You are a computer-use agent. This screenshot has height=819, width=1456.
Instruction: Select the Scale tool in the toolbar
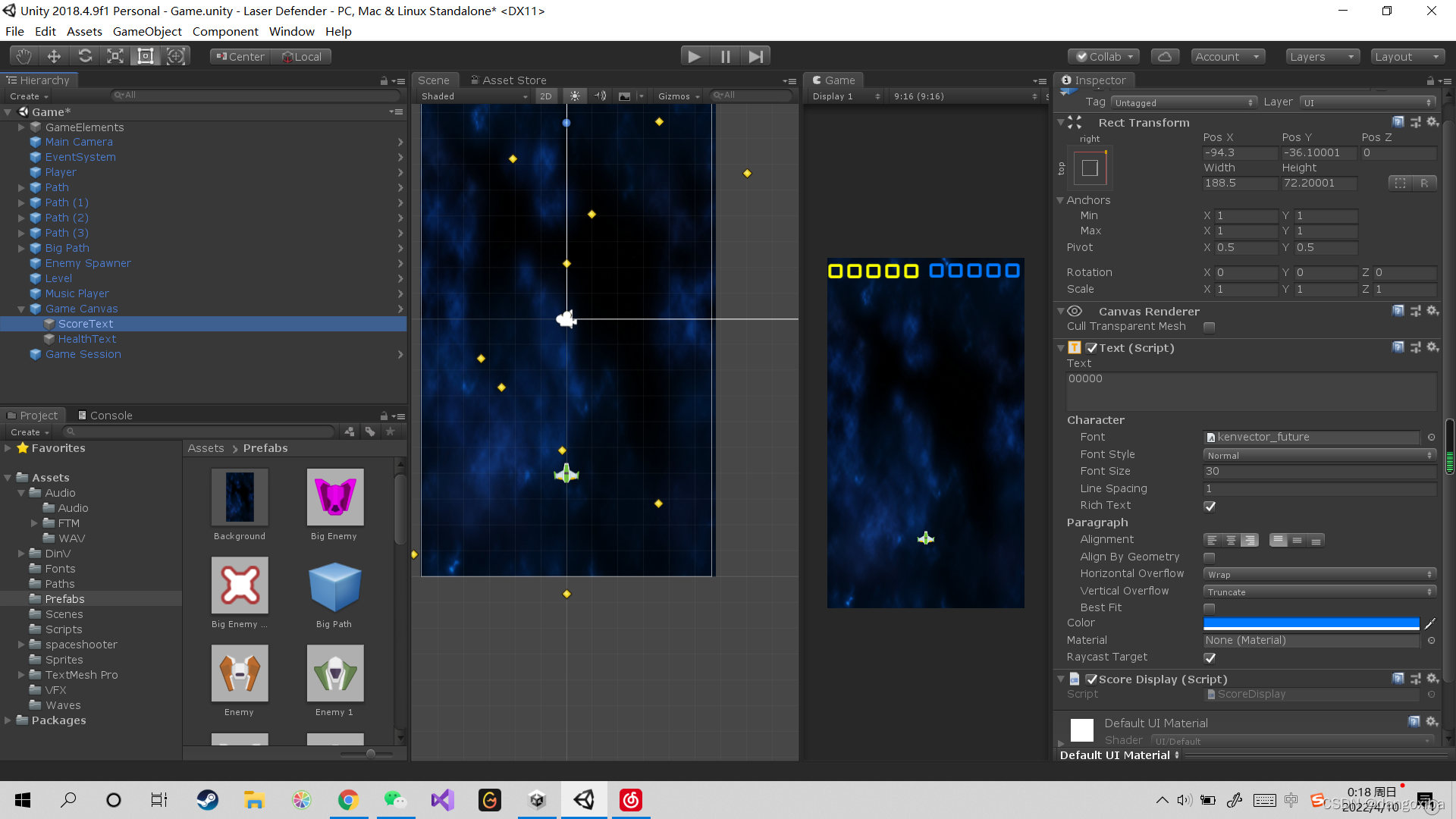[x=115, y=55]
